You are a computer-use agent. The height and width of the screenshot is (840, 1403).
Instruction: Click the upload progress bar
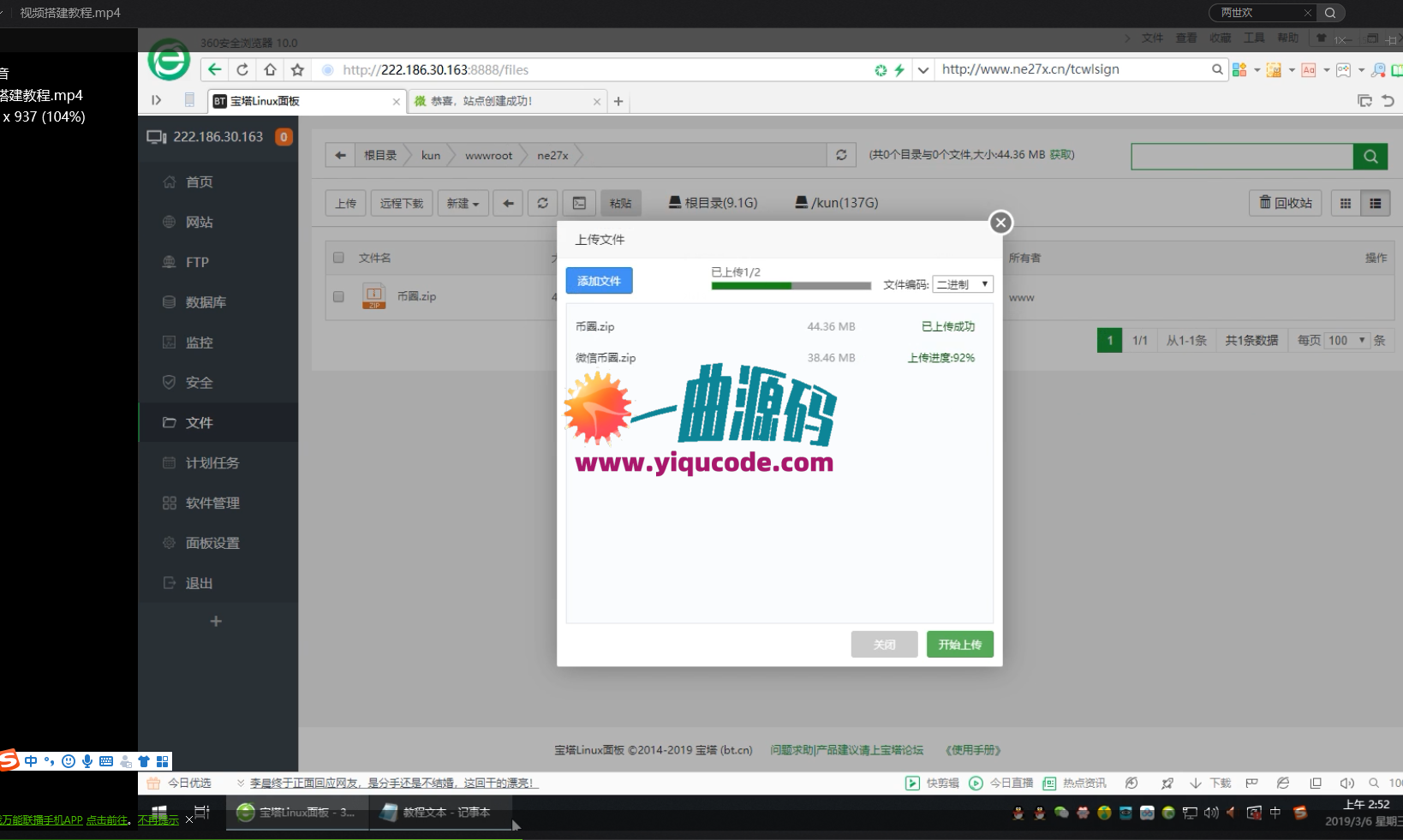791,286
